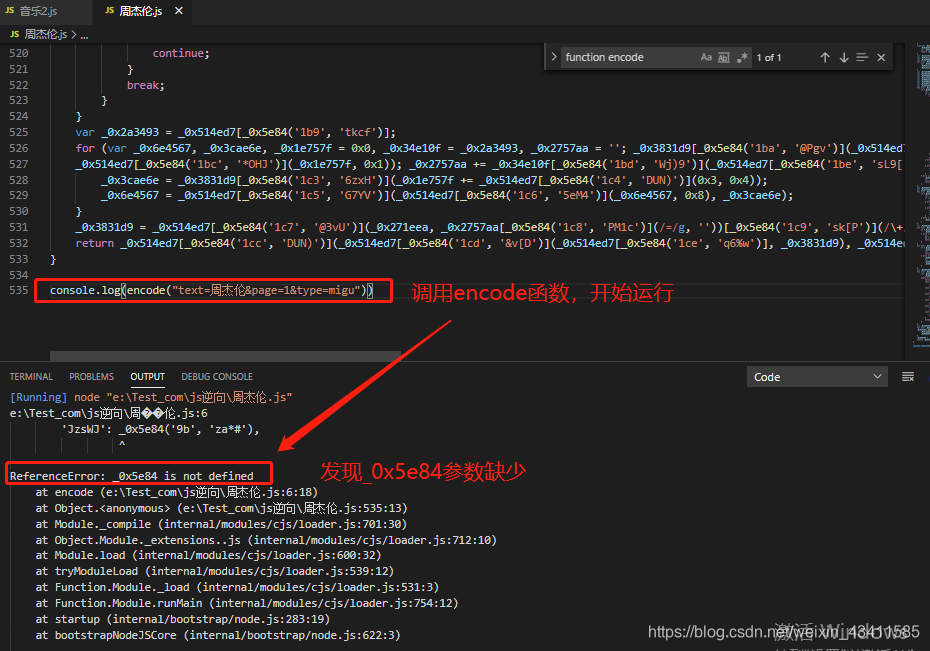
Task: Toggle Match Case in find widget
Action: (706, 57)
